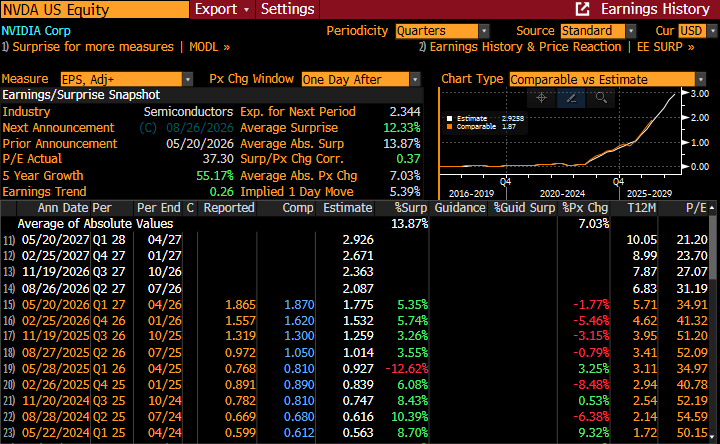
Task: Click the 9.32% price change value
Action: click(x=594, y=433)
